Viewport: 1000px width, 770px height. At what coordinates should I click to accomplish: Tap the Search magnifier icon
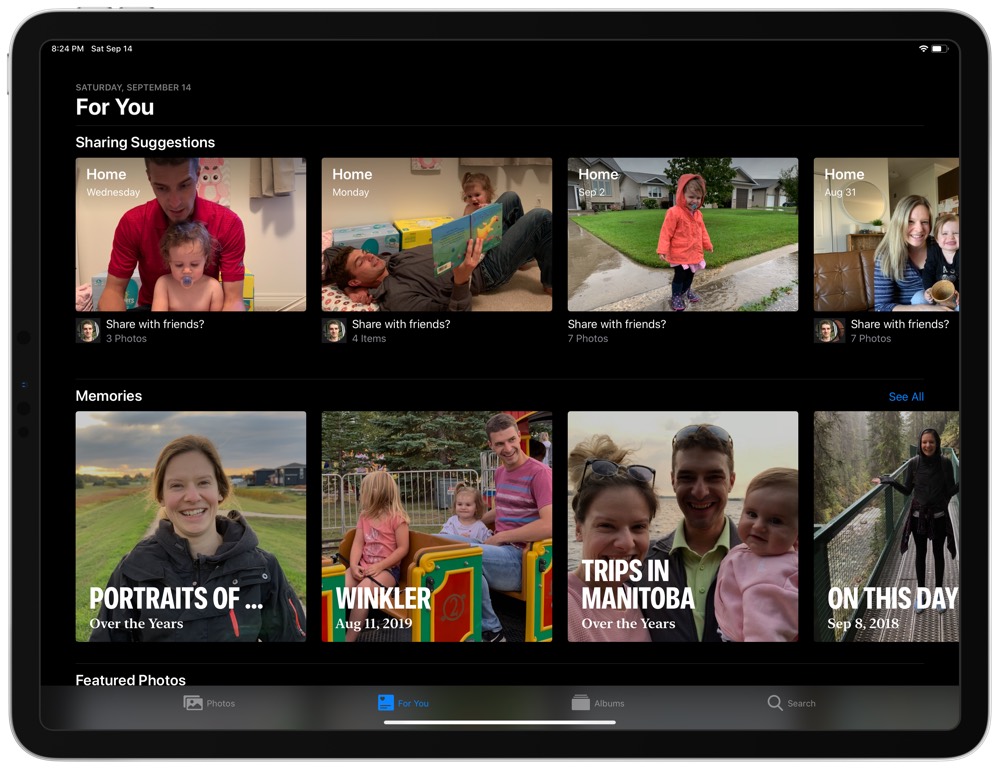coord(775,702)
